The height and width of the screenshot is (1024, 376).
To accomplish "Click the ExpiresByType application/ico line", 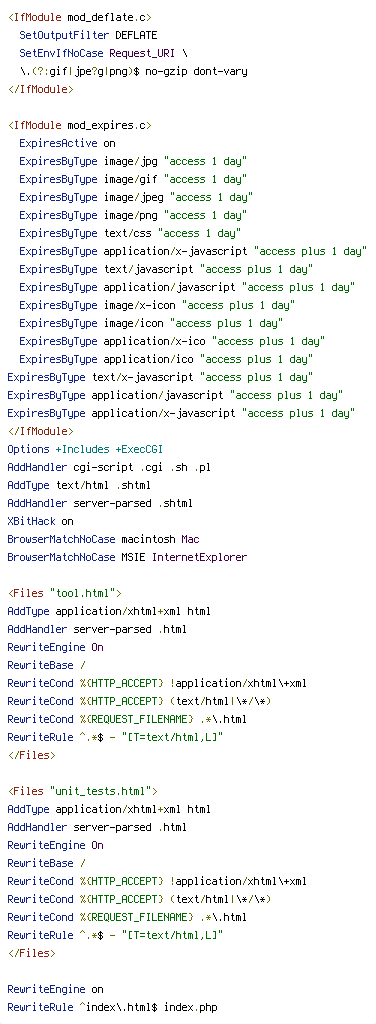I will pyautogui.click(x=166, y=359).
